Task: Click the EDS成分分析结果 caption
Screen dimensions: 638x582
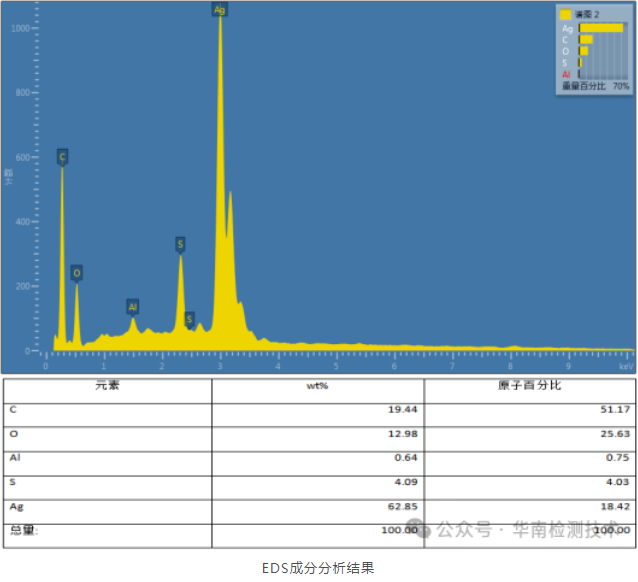Action: pos(318,568)
